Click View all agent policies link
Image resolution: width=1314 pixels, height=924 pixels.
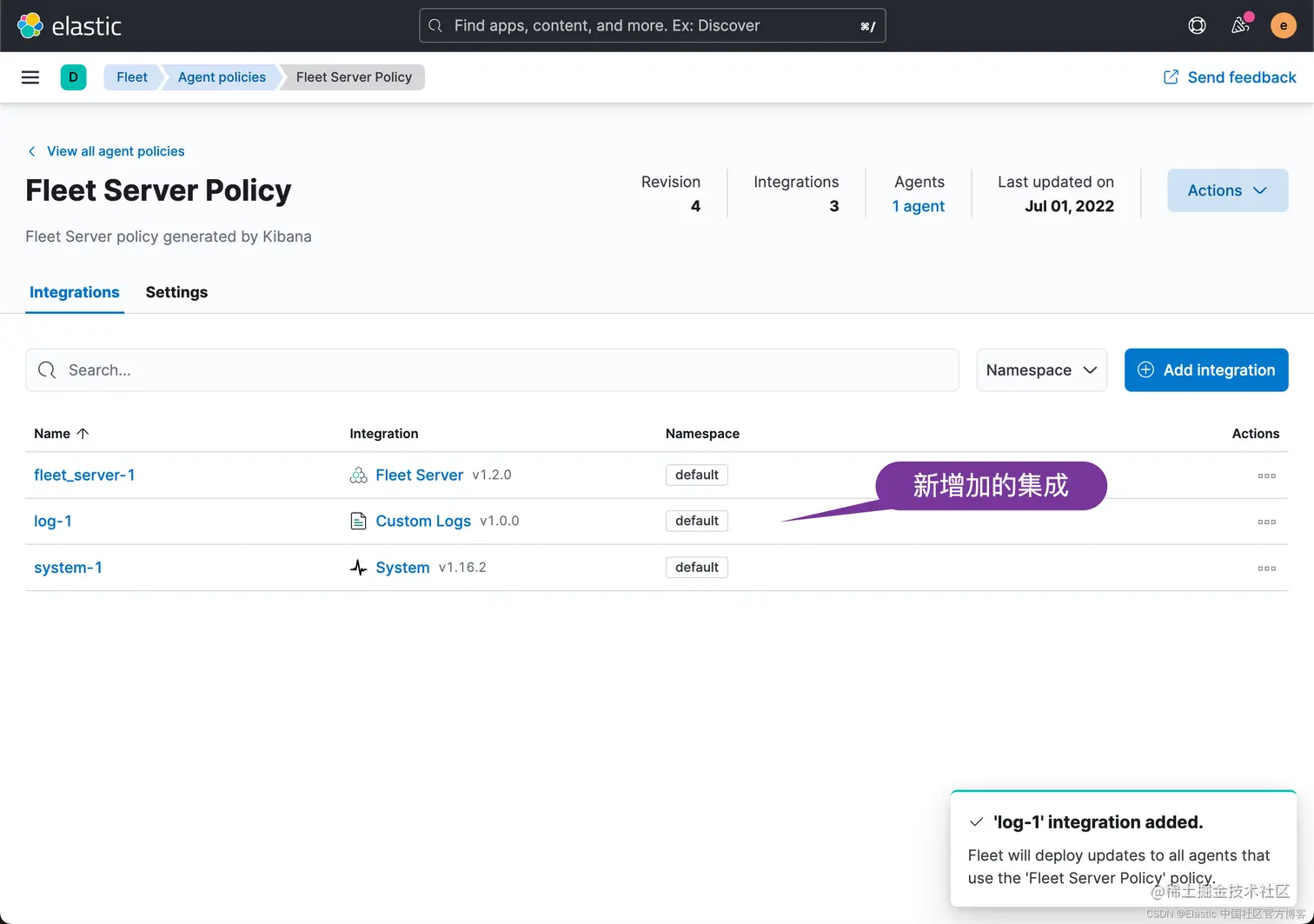point(116,151)
